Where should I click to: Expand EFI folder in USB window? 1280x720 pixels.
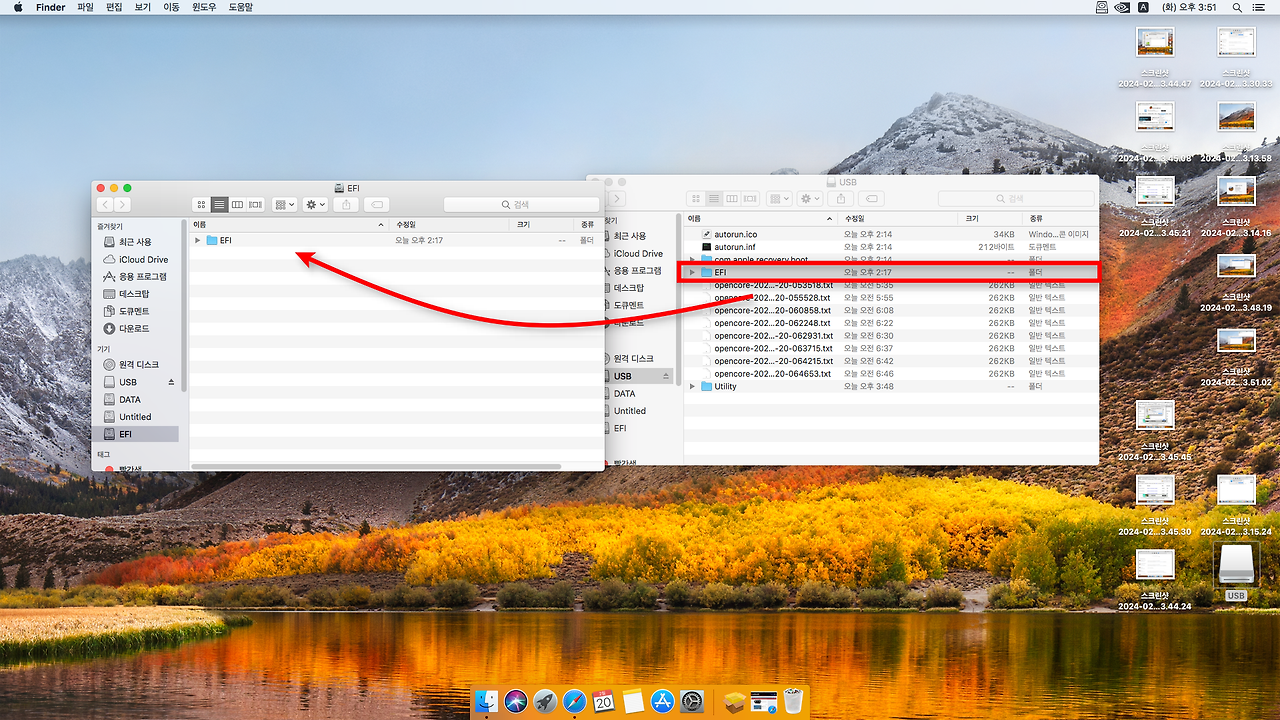[692, 272]
